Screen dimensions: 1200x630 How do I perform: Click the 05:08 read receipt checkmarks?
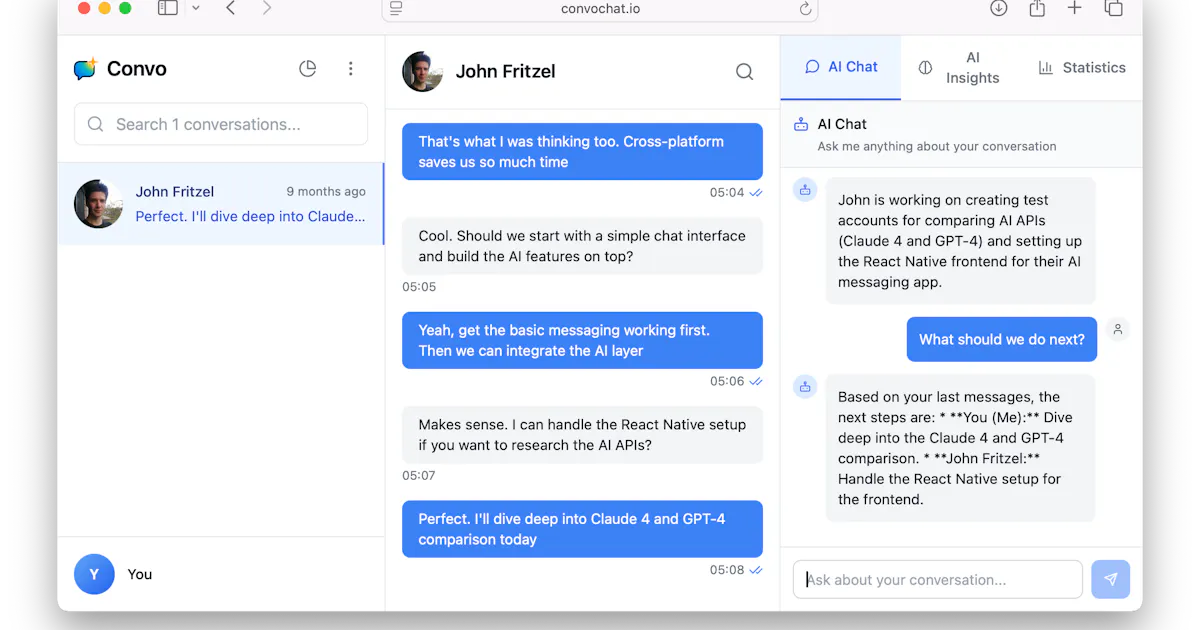[x=756, y=570]
